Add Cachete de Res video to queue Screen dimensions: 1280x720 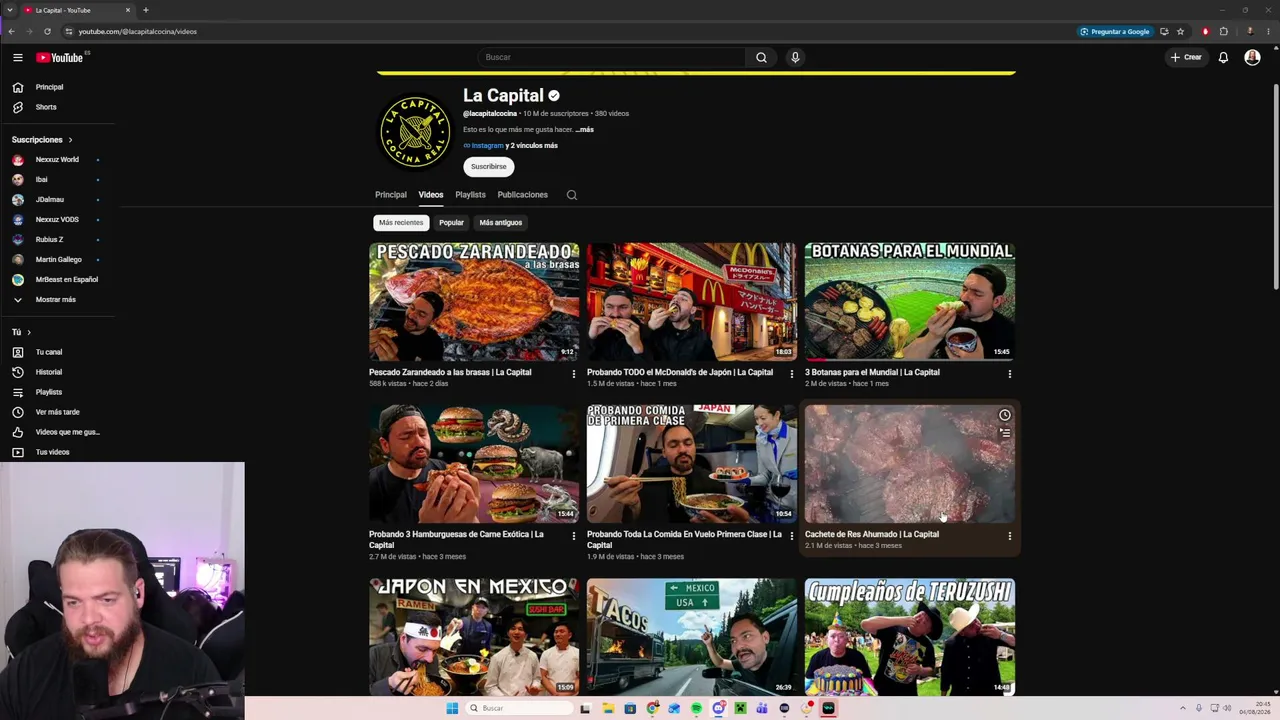tap(1005, 433)
